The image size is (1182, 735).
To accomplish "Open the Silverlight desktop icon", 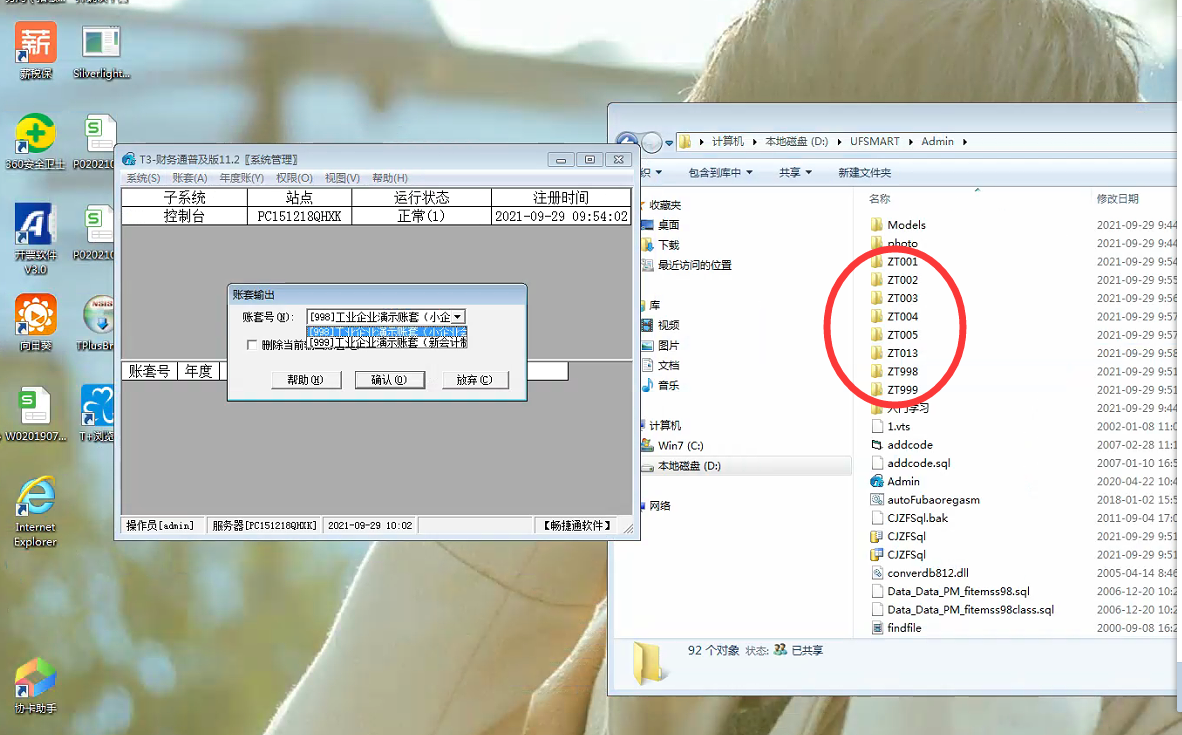I will (101, 49).
